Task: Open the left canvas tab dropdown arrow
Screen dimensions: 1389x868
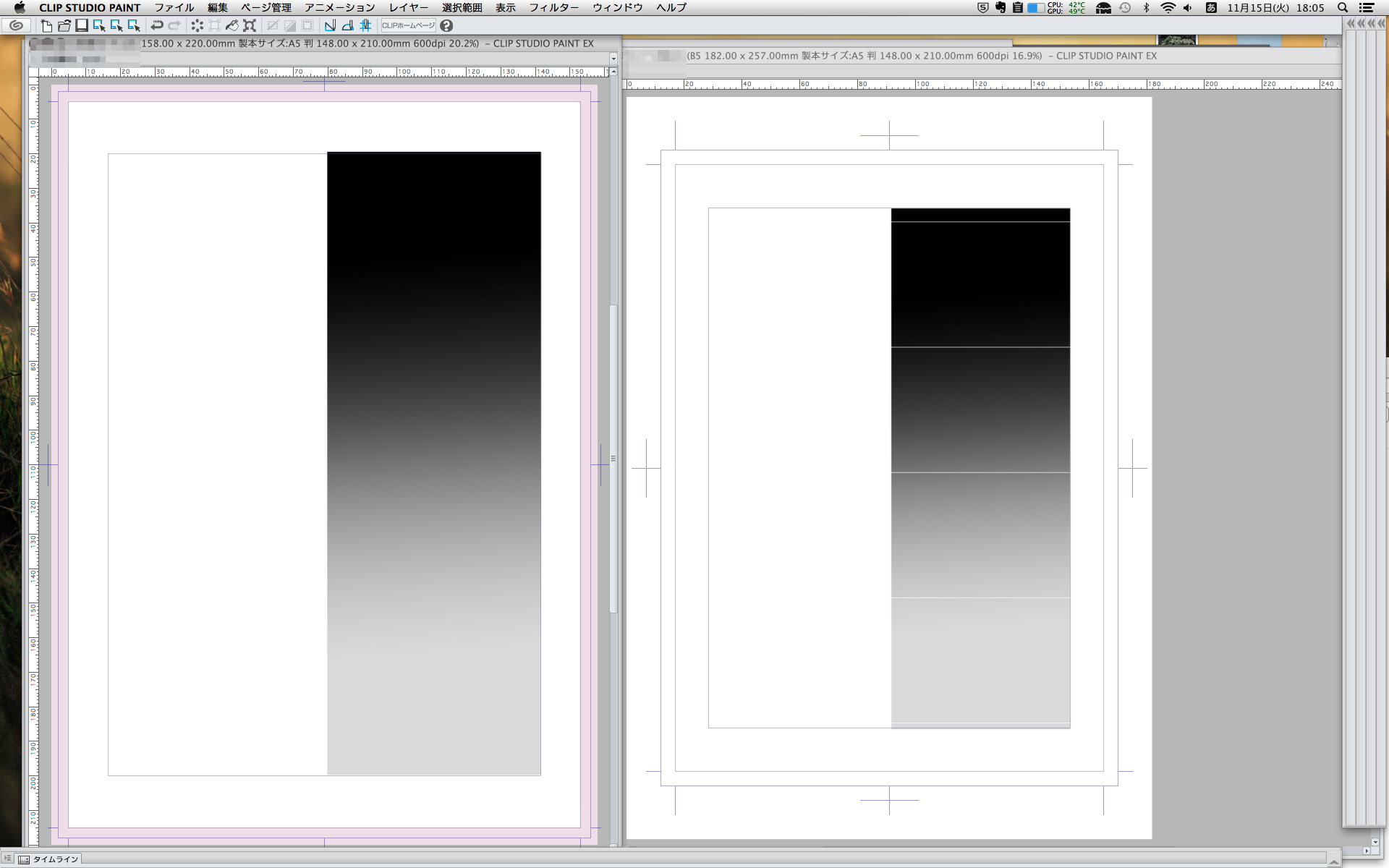Action: tap(613, 57)
